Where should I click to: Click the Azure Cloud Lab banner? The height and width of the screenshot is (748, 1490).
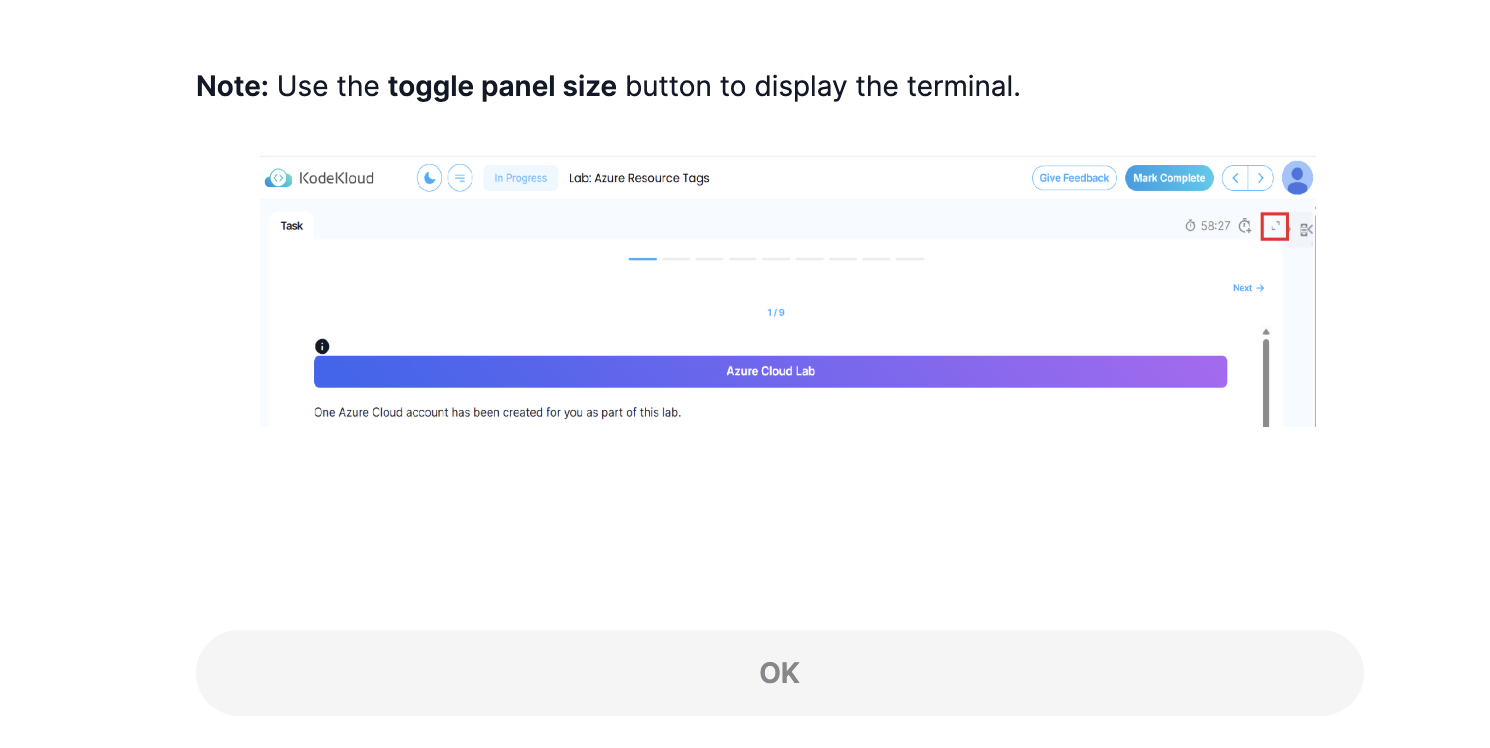(x=770, y=371)
